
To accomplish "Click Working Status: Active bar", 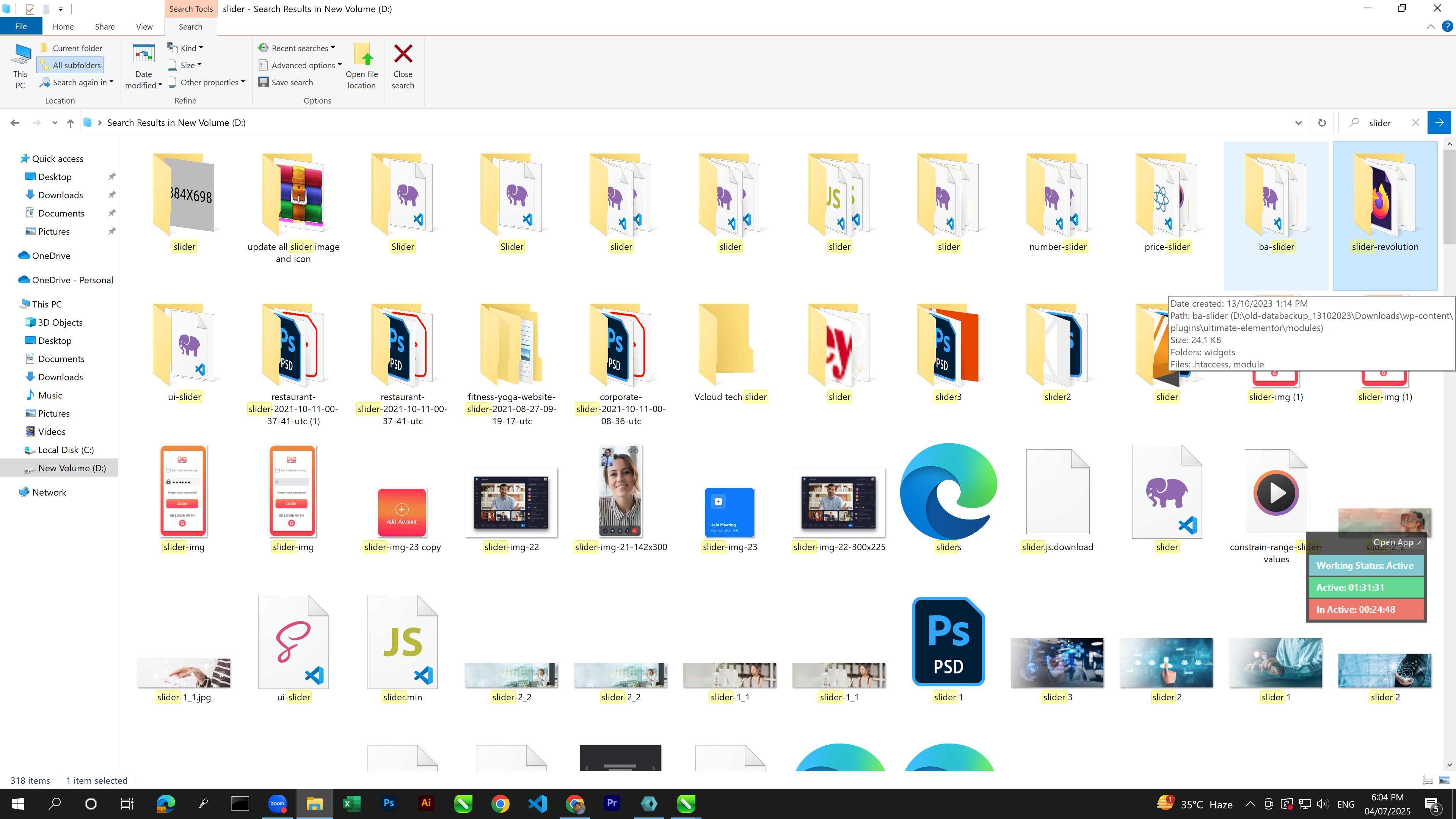I will tap(1365, 565).
